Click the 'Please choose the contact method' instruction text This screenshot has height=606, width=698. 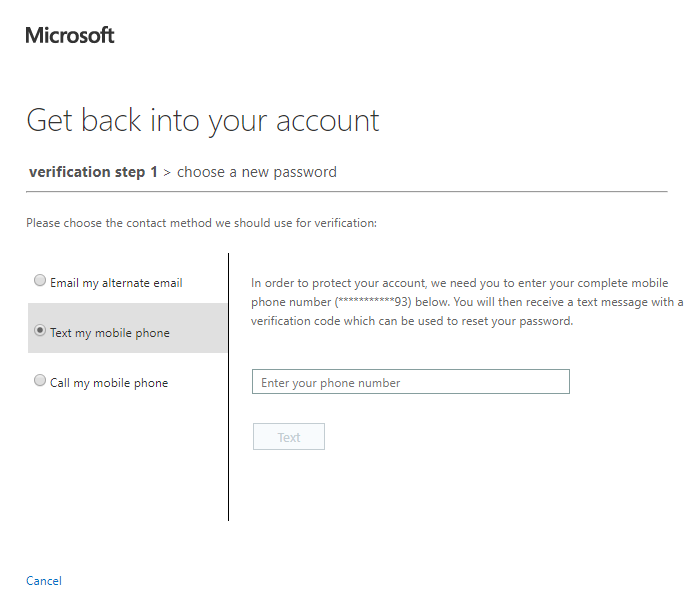201,223
